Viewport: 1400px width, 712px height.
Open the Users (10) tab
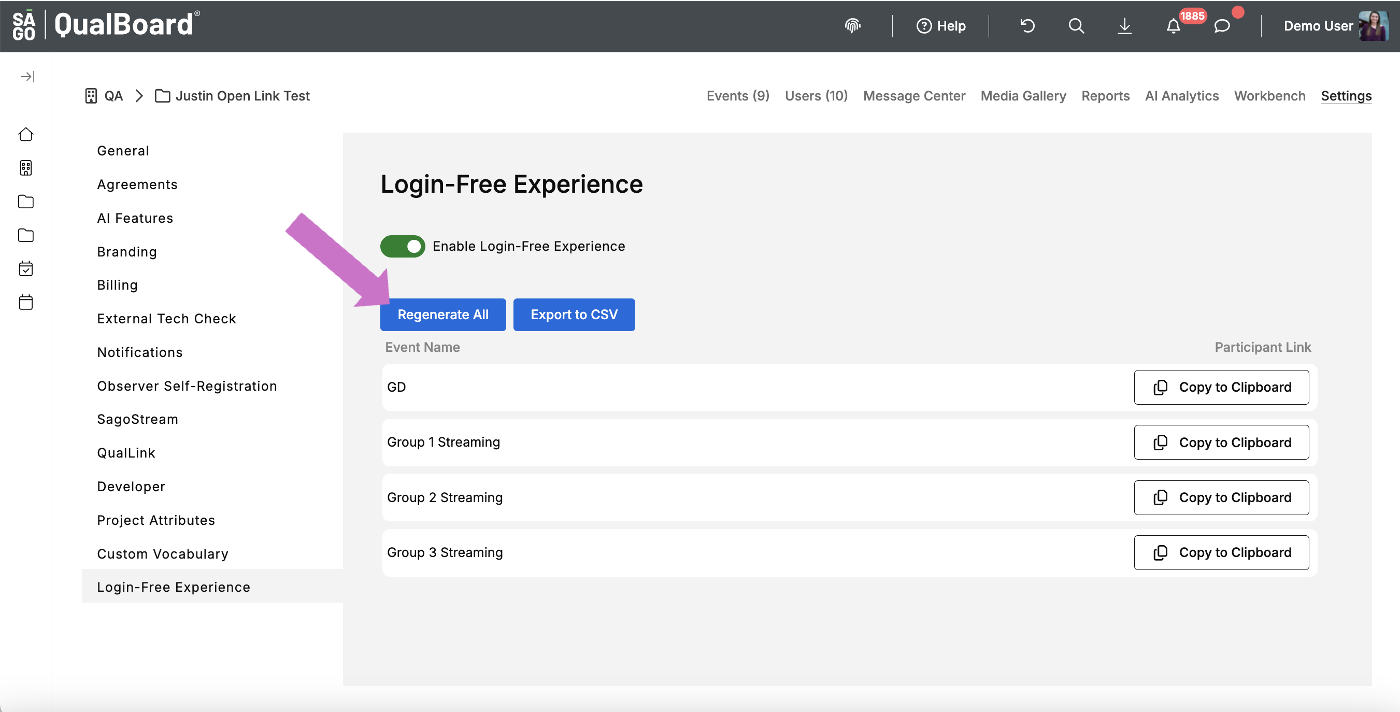pyautogui.click(x=816, y=96)
